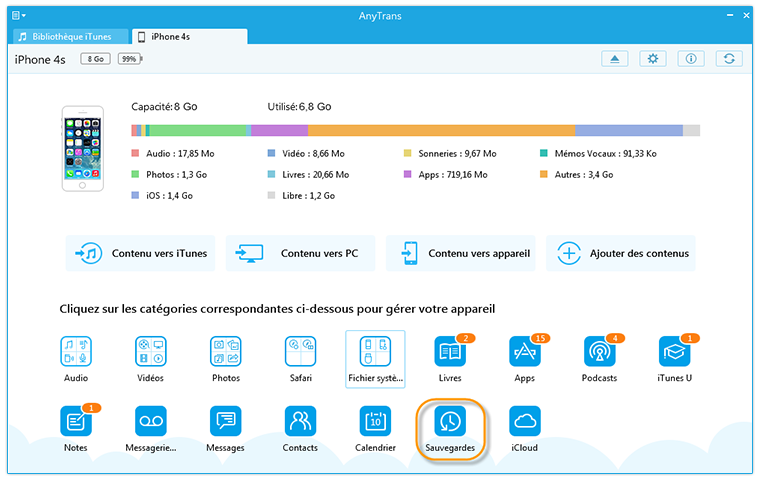Click the Apps color legend swatch
Viewport: 760px width, 481px height.
408,174
